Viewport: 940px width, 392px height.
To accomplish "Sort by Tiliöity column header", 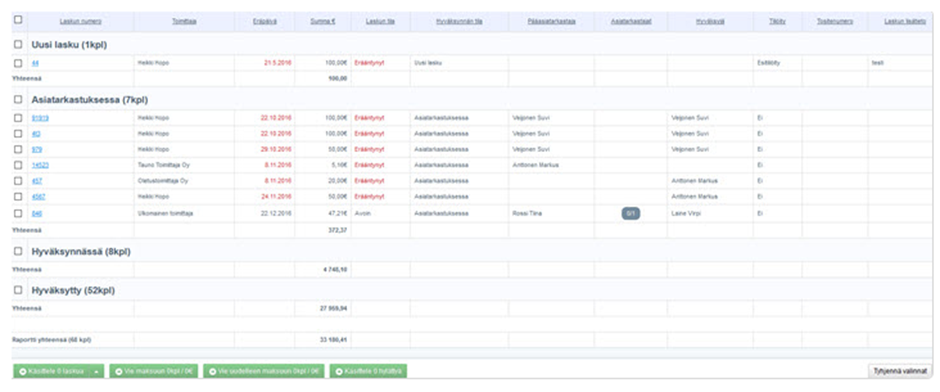I will point(778,22).
